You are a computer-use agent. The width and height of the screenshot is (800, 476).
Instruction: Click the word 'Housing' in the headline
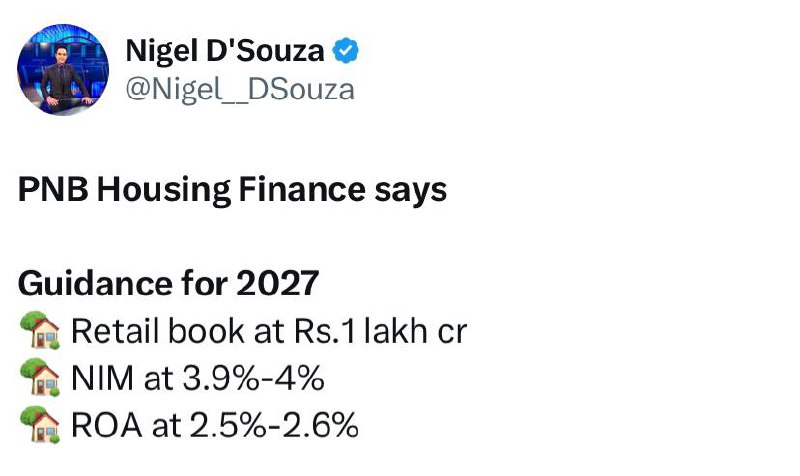[x=164, y=190]
